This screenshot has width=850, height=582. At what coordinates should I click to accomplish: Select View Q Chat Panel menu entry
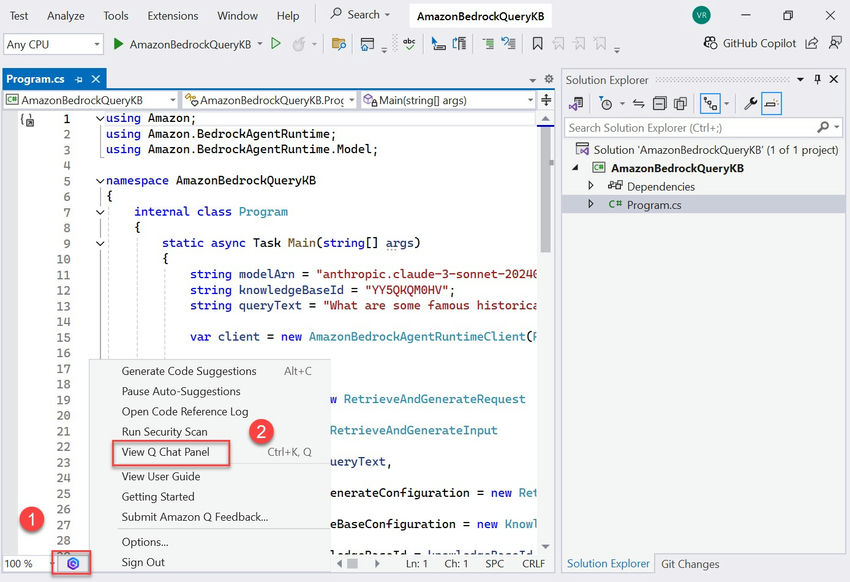point(166,452)
